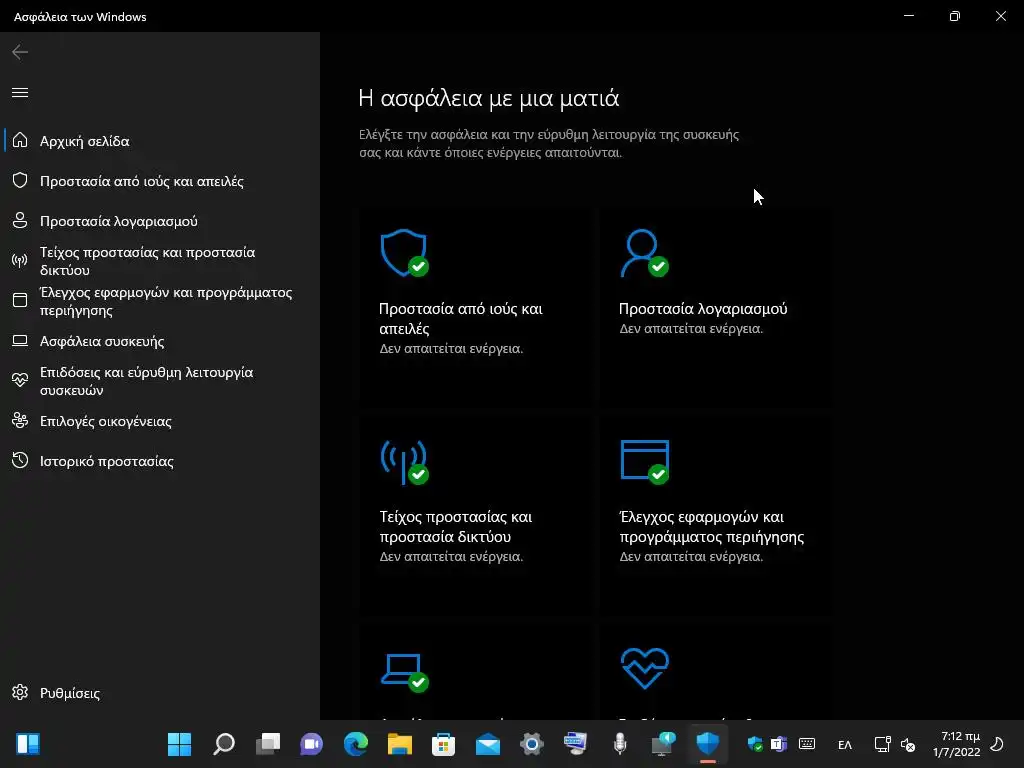Open Τείχος προστασίας και προστασία δικτύου tile title
This screenshot has width=1024, height=768.
[x=455, y=526]
